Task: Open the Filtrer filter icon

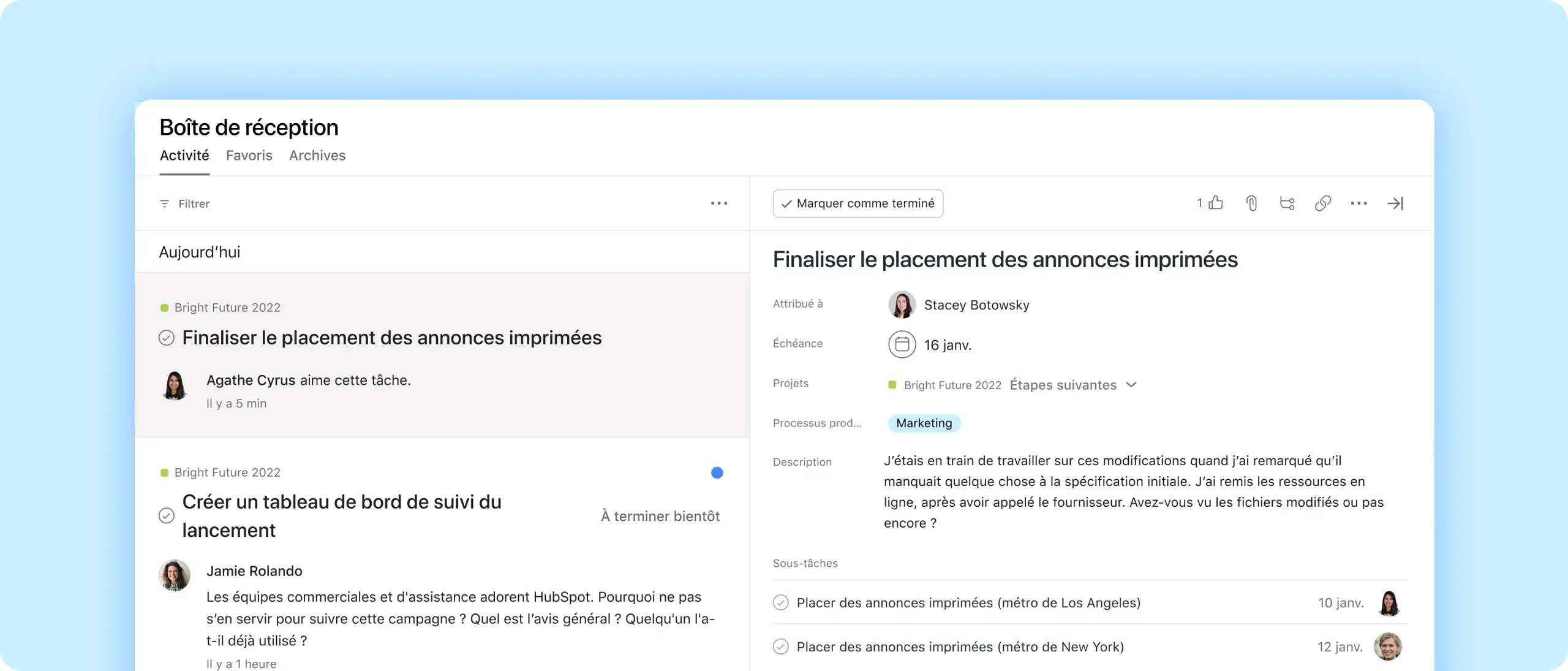Action: [164, 203]
